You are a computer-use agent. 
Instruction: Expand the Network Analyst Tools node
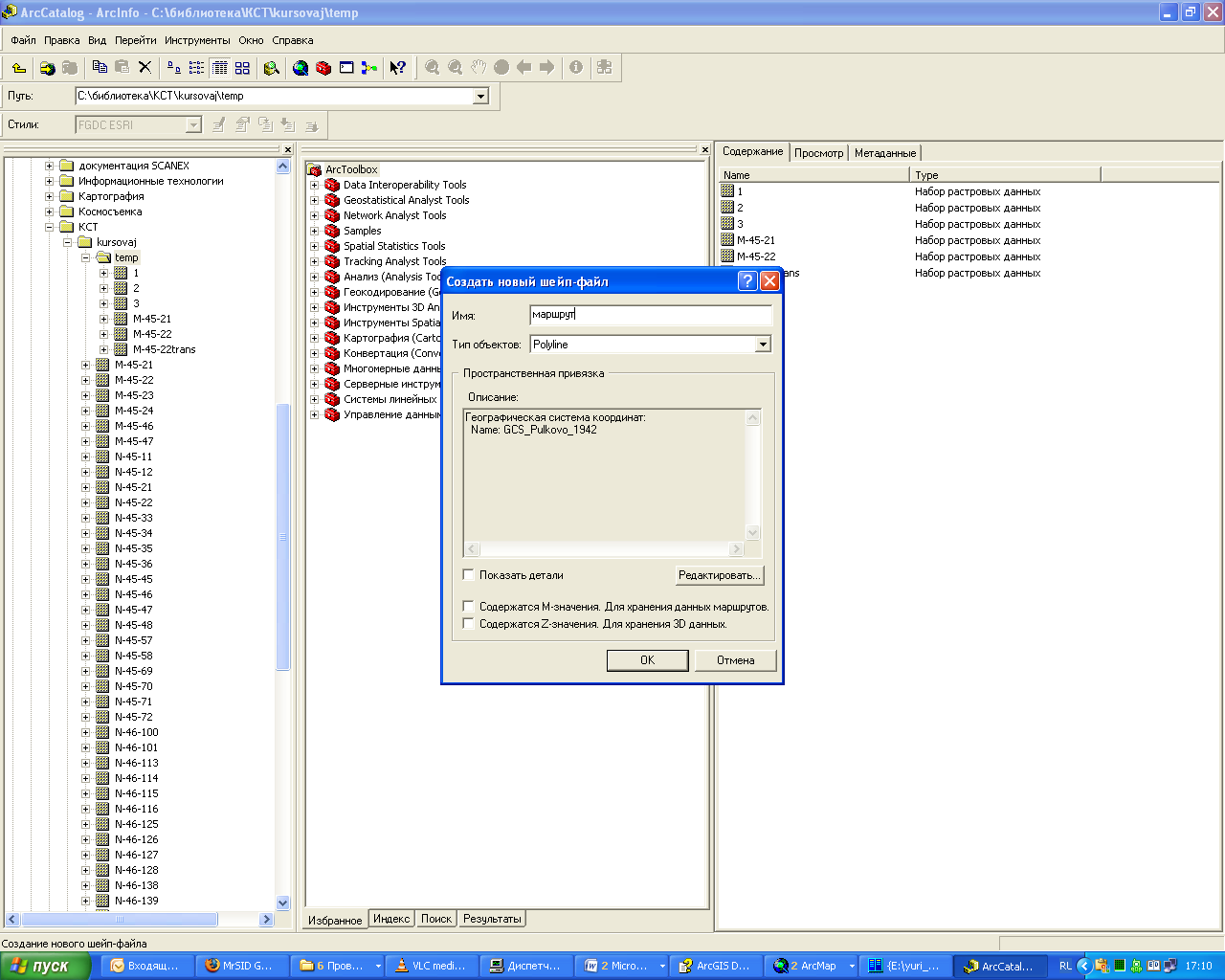(314, 215)
